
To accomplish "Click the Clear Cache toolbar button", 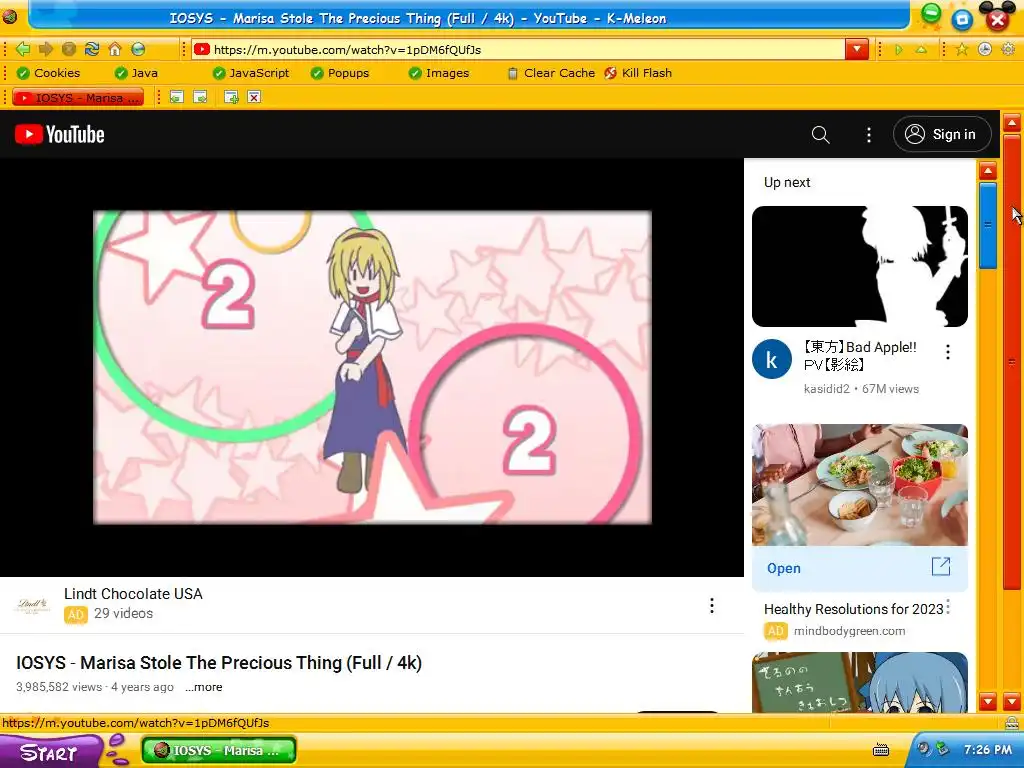I will tap(552, 73).
